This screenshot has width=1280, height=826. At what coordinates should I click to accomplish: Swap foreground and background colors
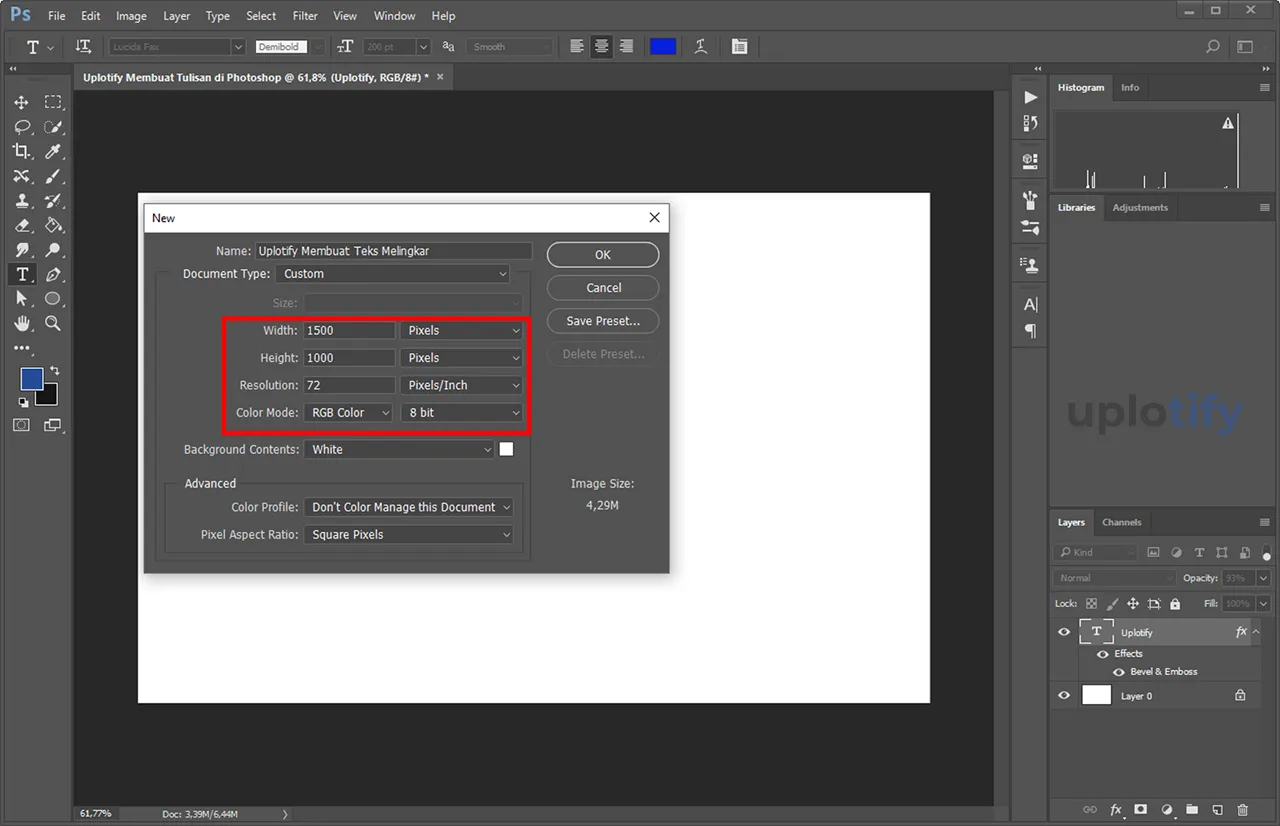click(54, 370)
